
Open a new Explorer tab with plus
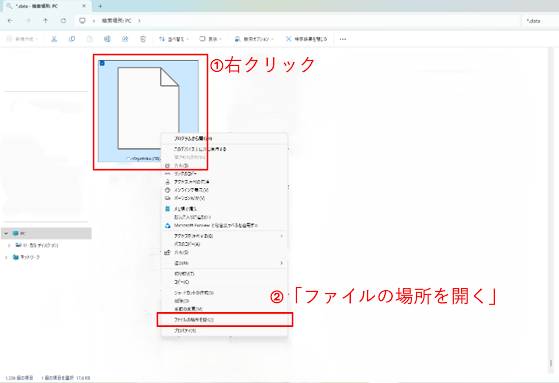pyautogui.click(x=100, y=6)
